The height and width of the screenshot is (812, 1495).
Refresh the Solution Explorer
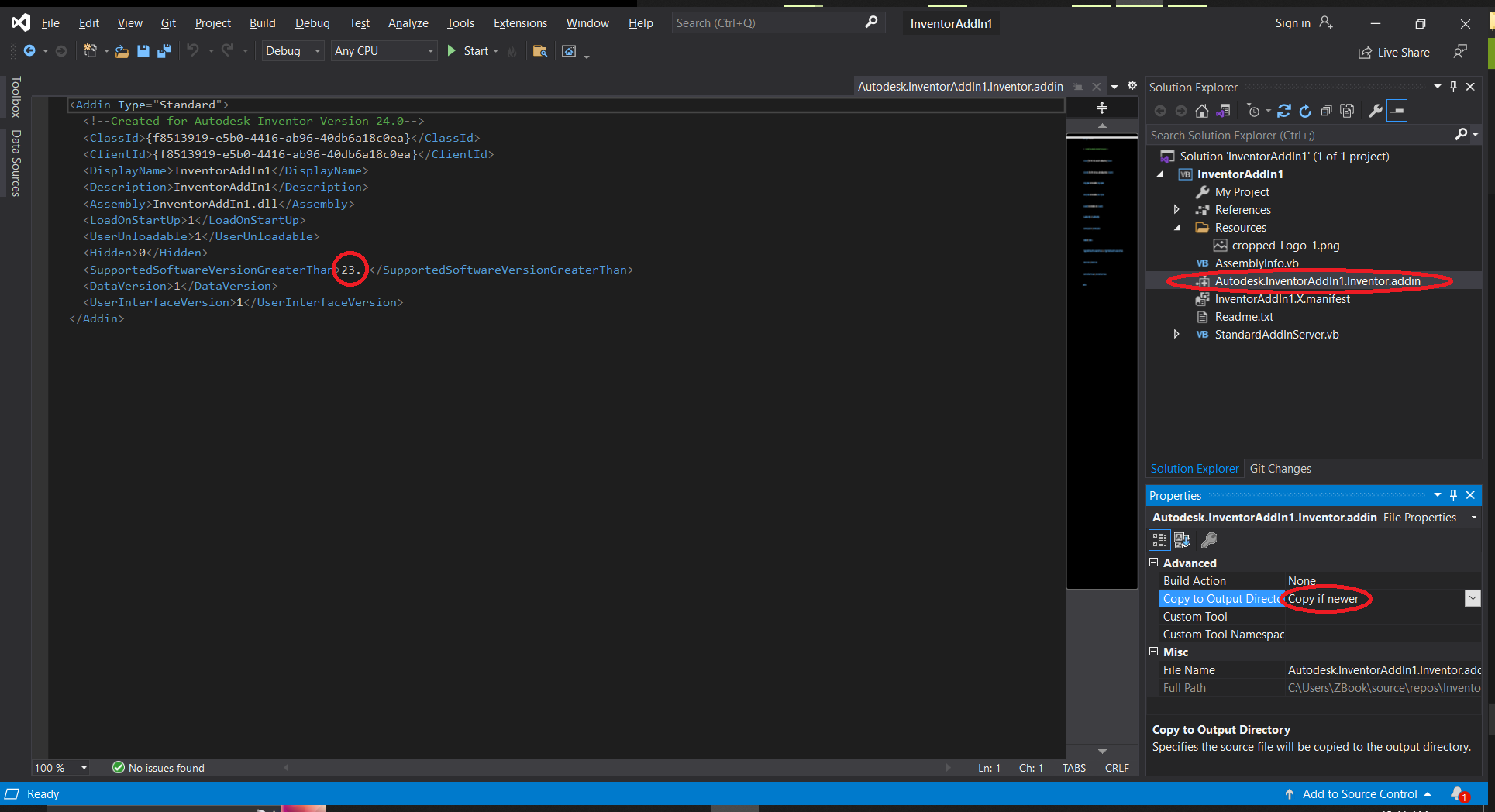[x=1305, y=111]
